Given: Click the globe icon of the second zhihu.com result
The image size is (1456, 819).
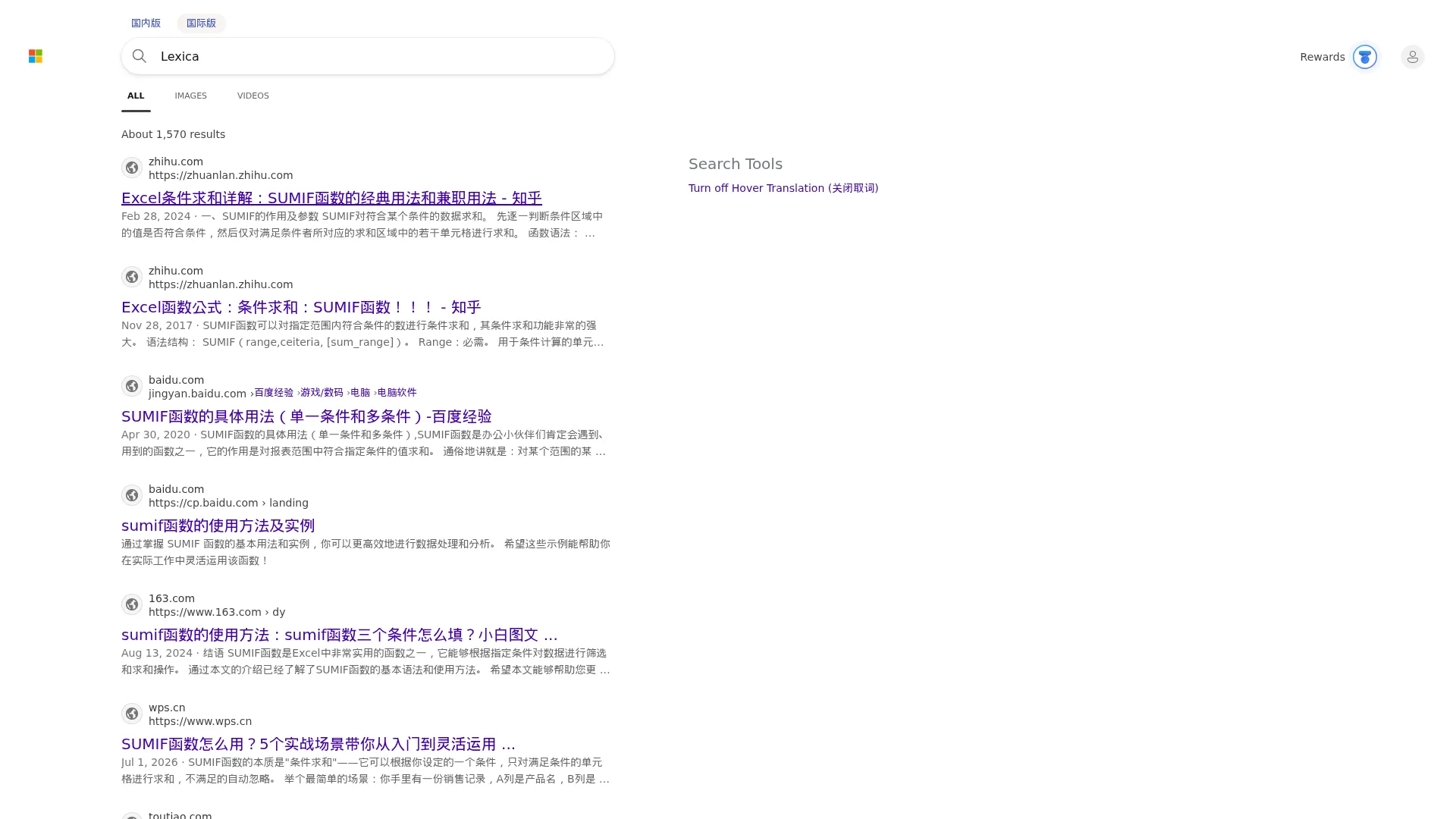Looking at the screenshot, I should coord(132,277).
